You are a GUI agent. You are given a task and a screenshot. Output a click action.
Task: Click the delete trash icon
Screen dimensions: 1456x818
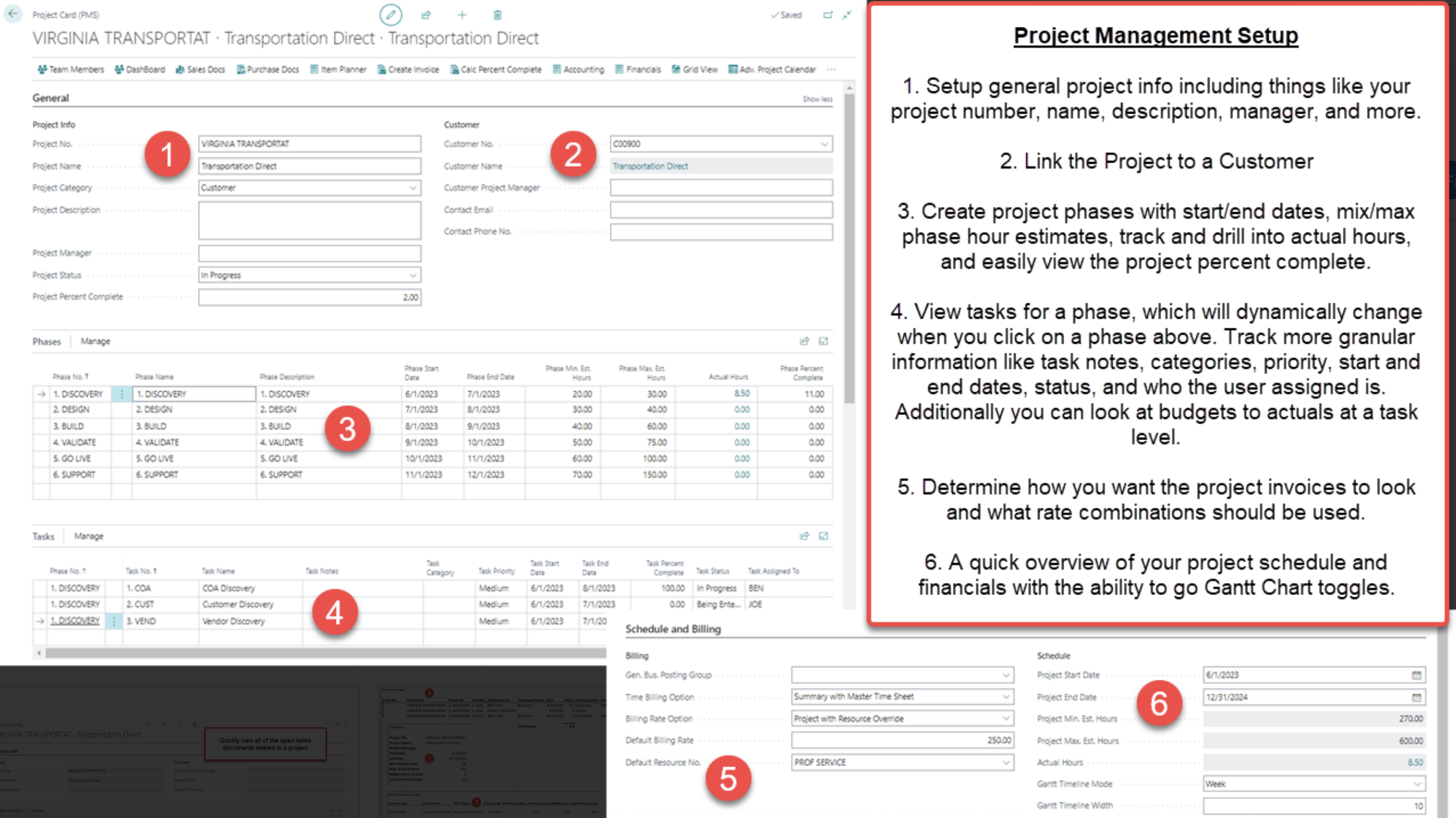(498, 14)
